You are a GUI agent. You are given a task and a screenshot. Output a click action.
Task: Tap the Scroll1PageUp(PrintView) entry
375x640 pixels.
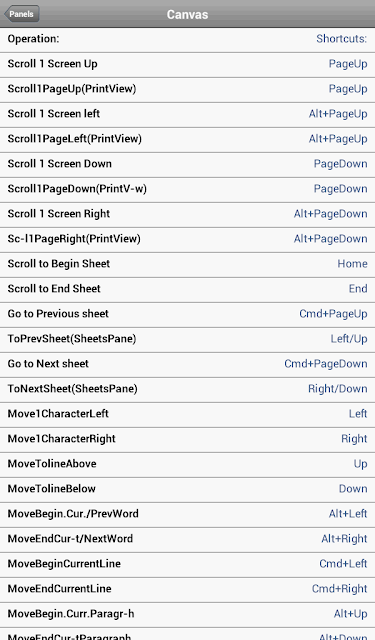[x=187, y=90]
